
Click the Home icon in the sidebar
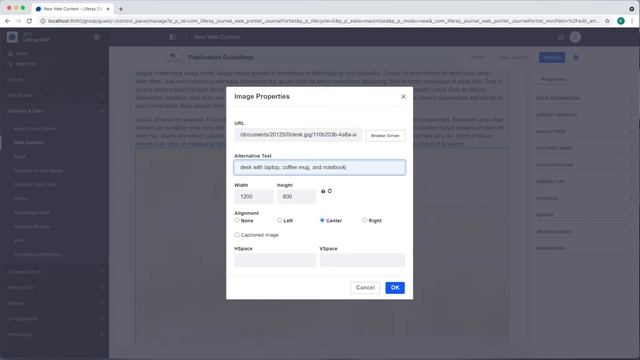click(x=11, y=53)
